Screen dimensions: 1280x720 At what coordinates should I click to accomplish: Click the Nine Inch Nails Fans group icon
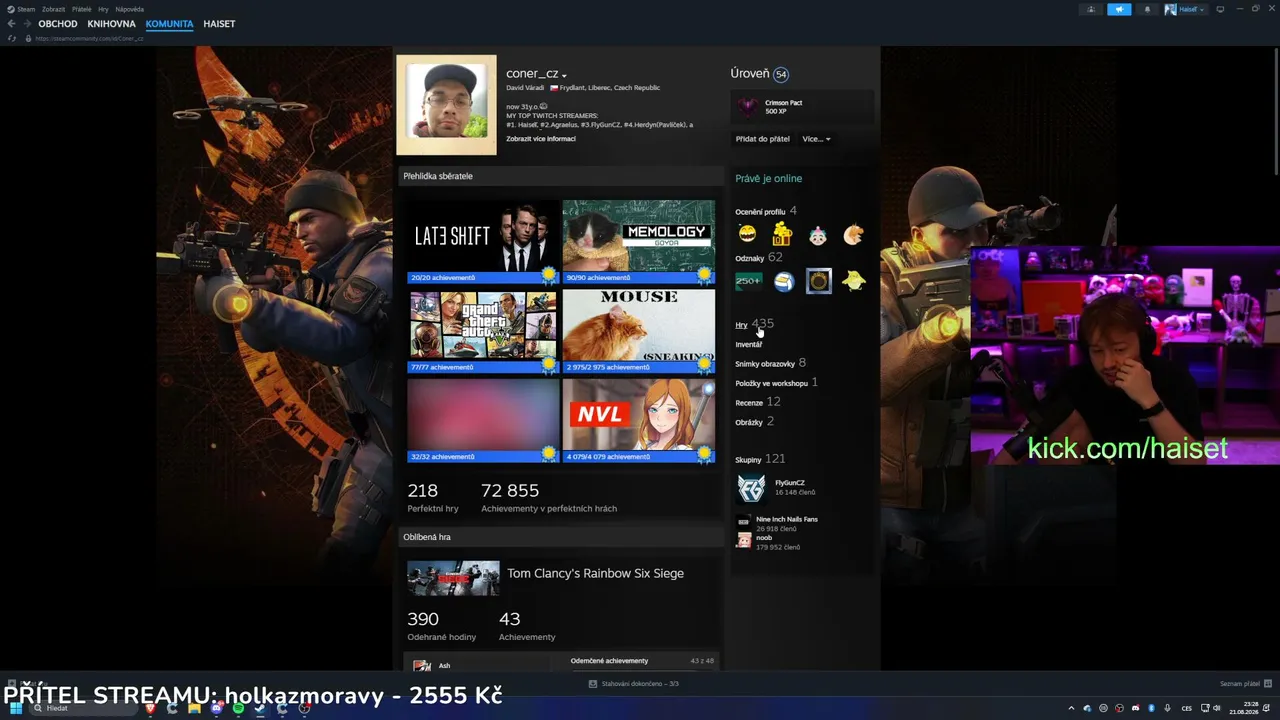tap(743, 522)
